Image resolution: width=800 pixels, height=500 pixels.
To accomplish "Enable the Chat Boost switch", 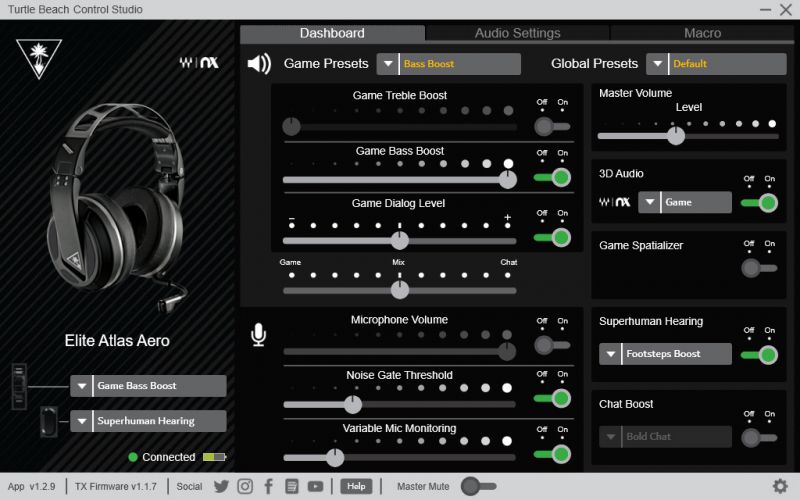I will [759, 438].
